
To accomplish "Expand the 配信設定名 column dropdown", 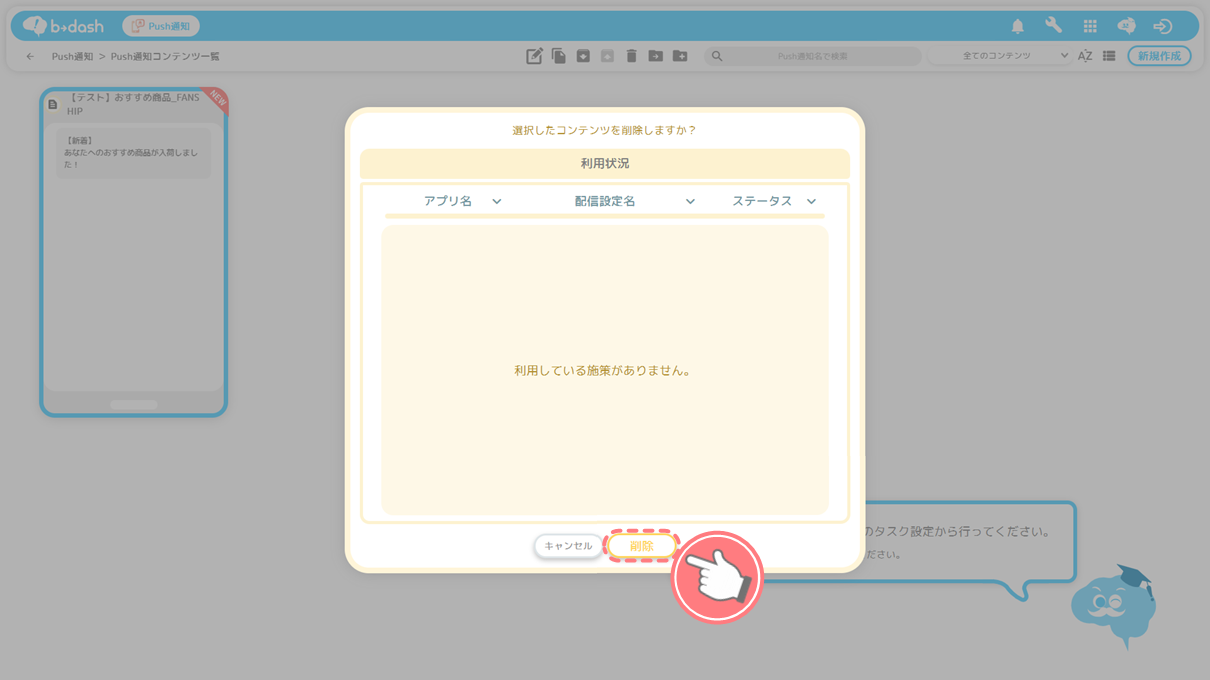I will pos(690,201).
